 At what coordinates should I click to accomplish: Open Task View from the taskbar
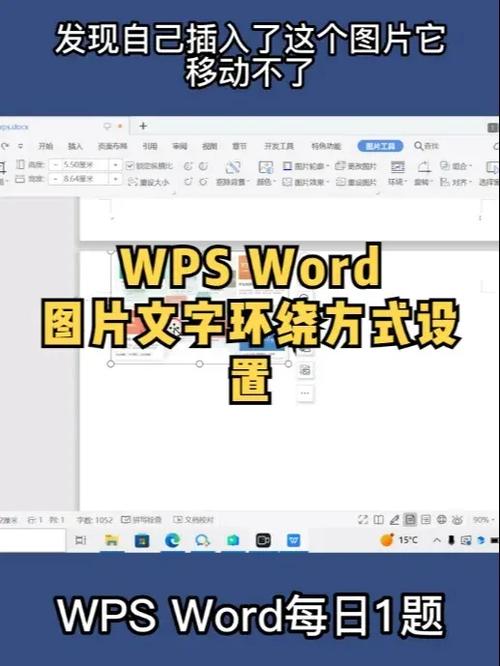point(81,540)
